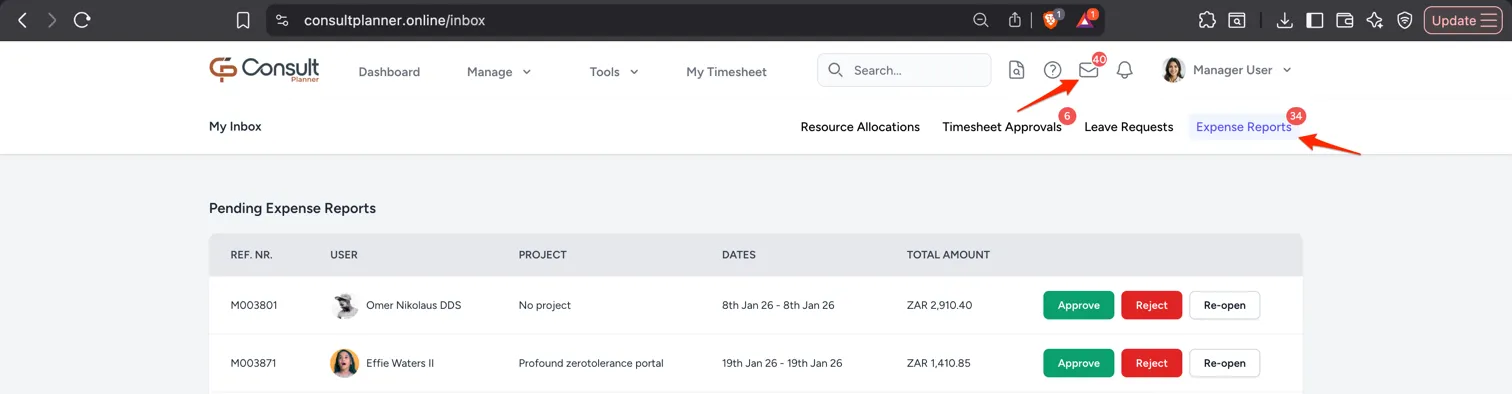Screen dimensions: 1512x394
Task: Re-open expense report M003871
Action: click(1224, 363)
